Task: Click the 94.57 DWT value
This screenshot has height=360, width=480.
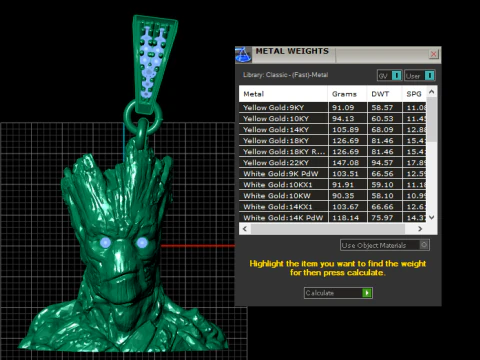Action: [x=382, y=163]
